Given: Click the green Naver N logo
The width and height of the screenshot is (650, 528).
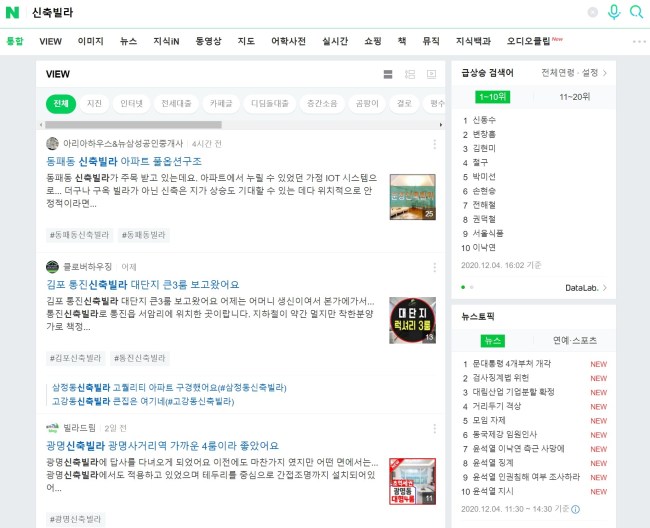Looking at the screenshot, I should tap(12, 12).
